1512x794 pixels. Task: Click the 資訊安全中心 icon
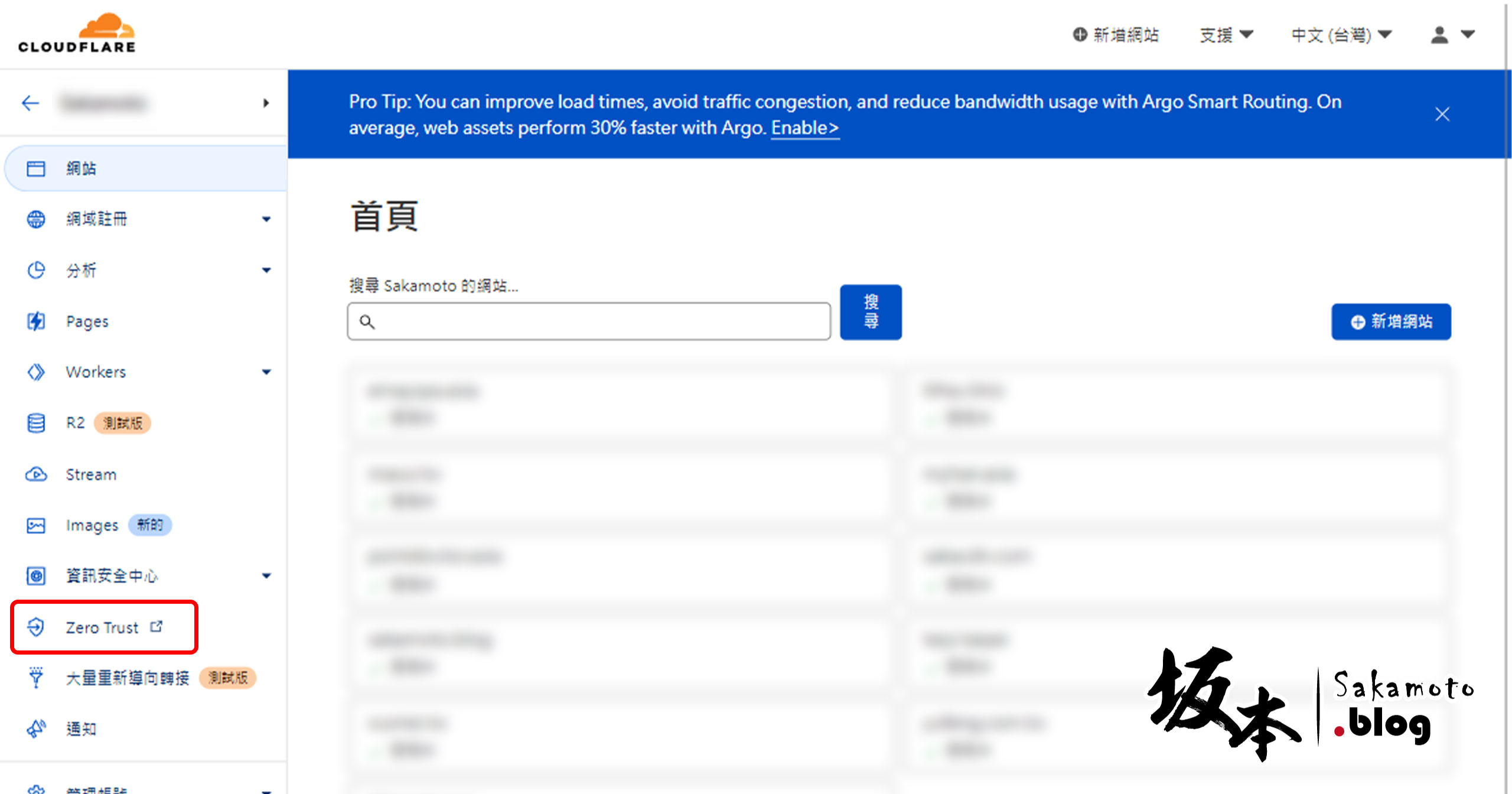[x=36, y=575]
